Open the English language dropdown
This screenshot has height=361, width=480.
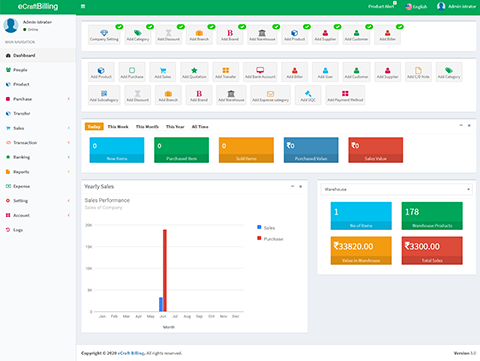pyautogui.click(x=416, y=6)
